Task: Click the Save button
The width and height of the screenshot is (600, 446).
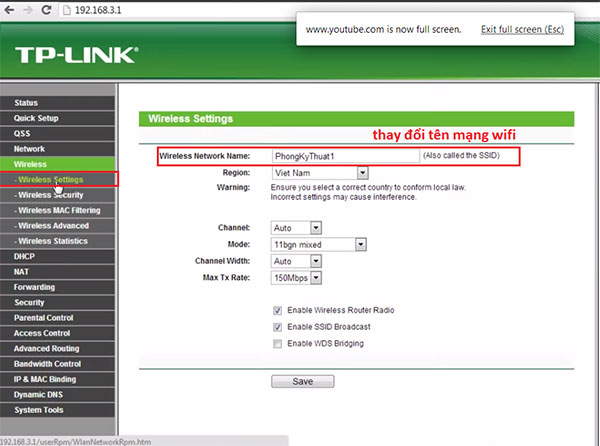Action: [x=302, y=382]
